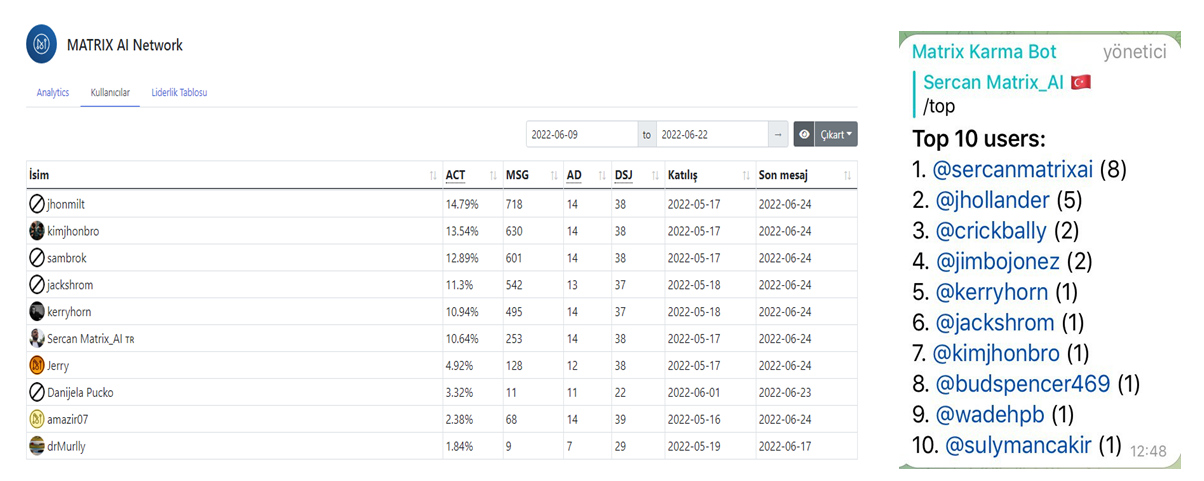The image size is (1204, 481).
Task: Select the amazir07 name cell
Action: point(234,419)
